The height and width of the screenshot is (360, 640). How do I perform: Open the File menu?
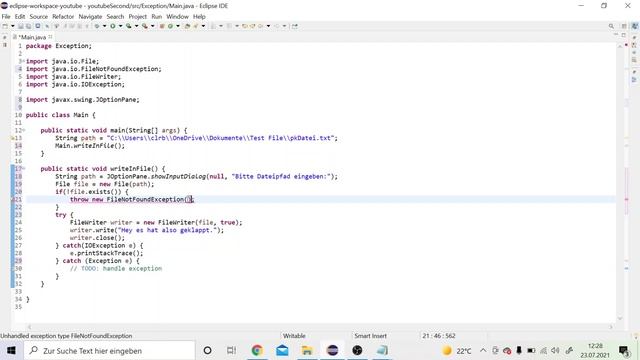click(6, 17)
